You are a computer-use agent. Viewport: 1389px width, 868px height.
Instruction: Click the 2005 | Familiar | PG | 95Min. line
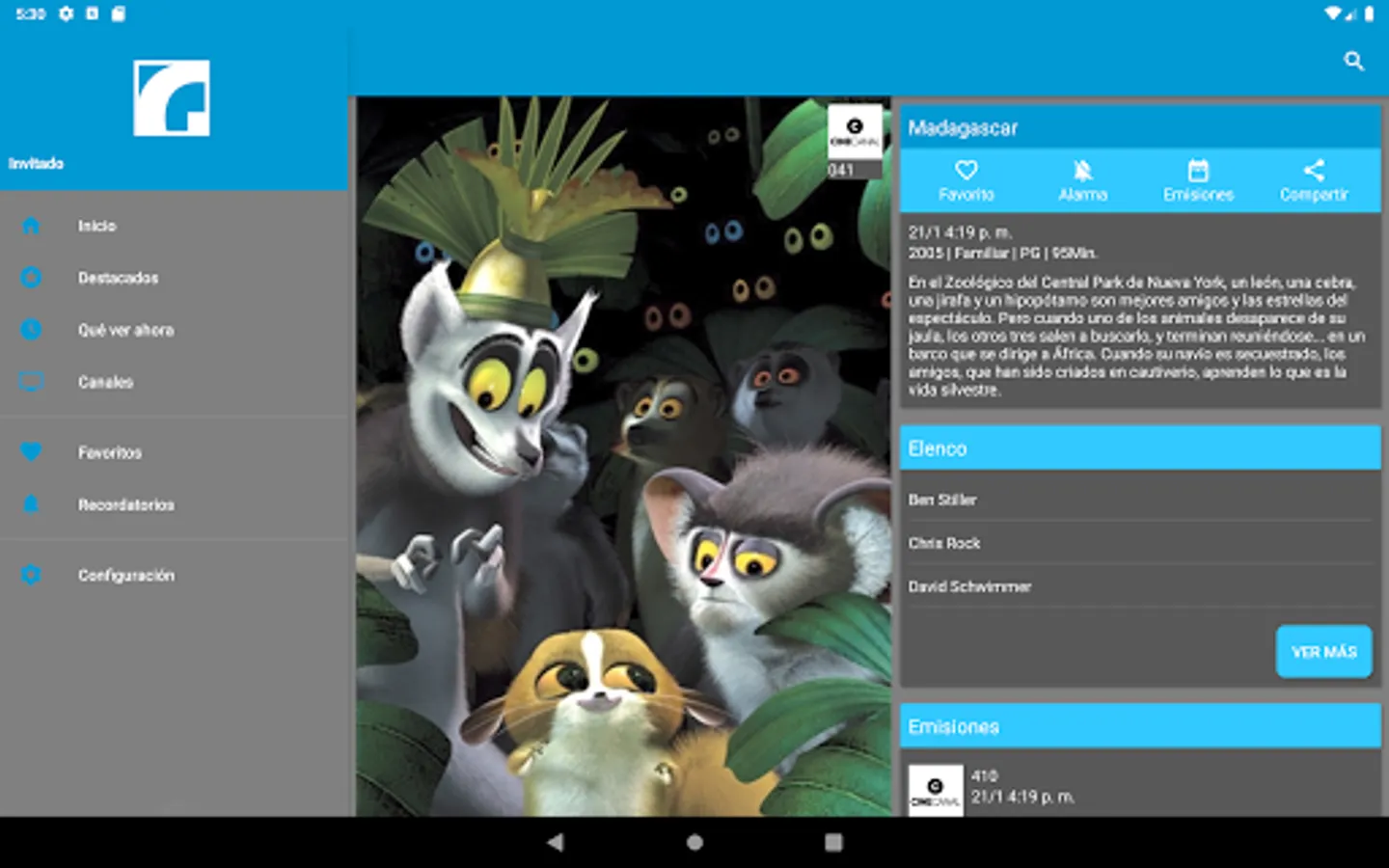1002,253
